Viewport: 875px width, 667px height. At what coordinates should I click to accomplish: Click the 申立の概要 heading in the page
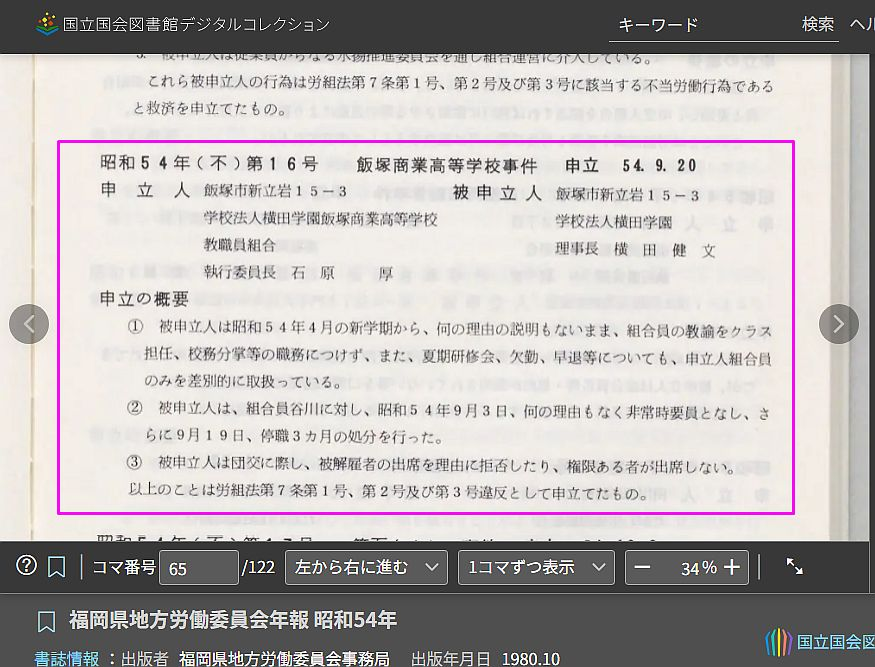[144, 299]
